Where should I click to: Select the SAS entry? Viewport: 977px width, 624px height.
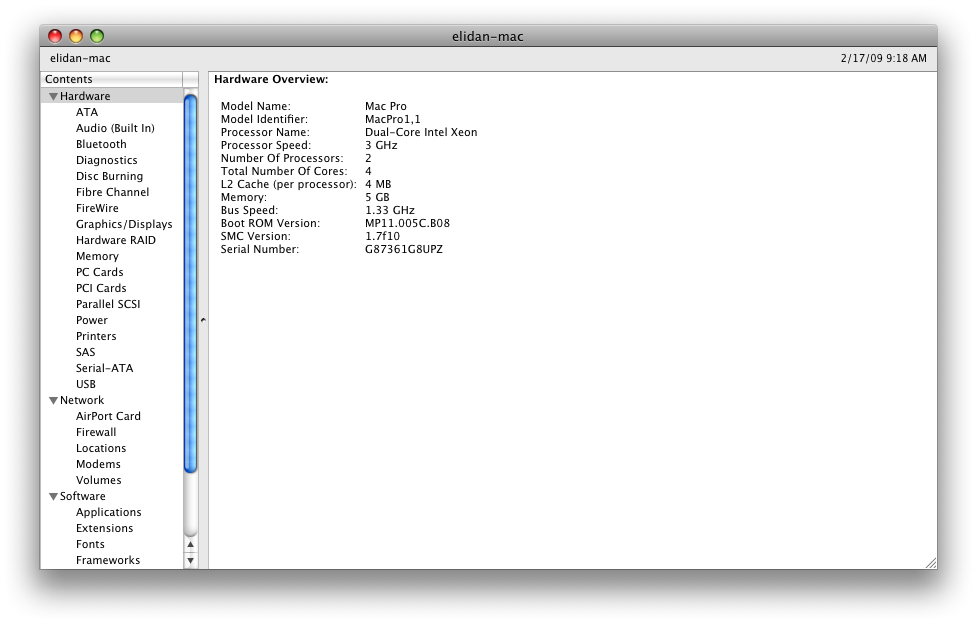[85, 352]
